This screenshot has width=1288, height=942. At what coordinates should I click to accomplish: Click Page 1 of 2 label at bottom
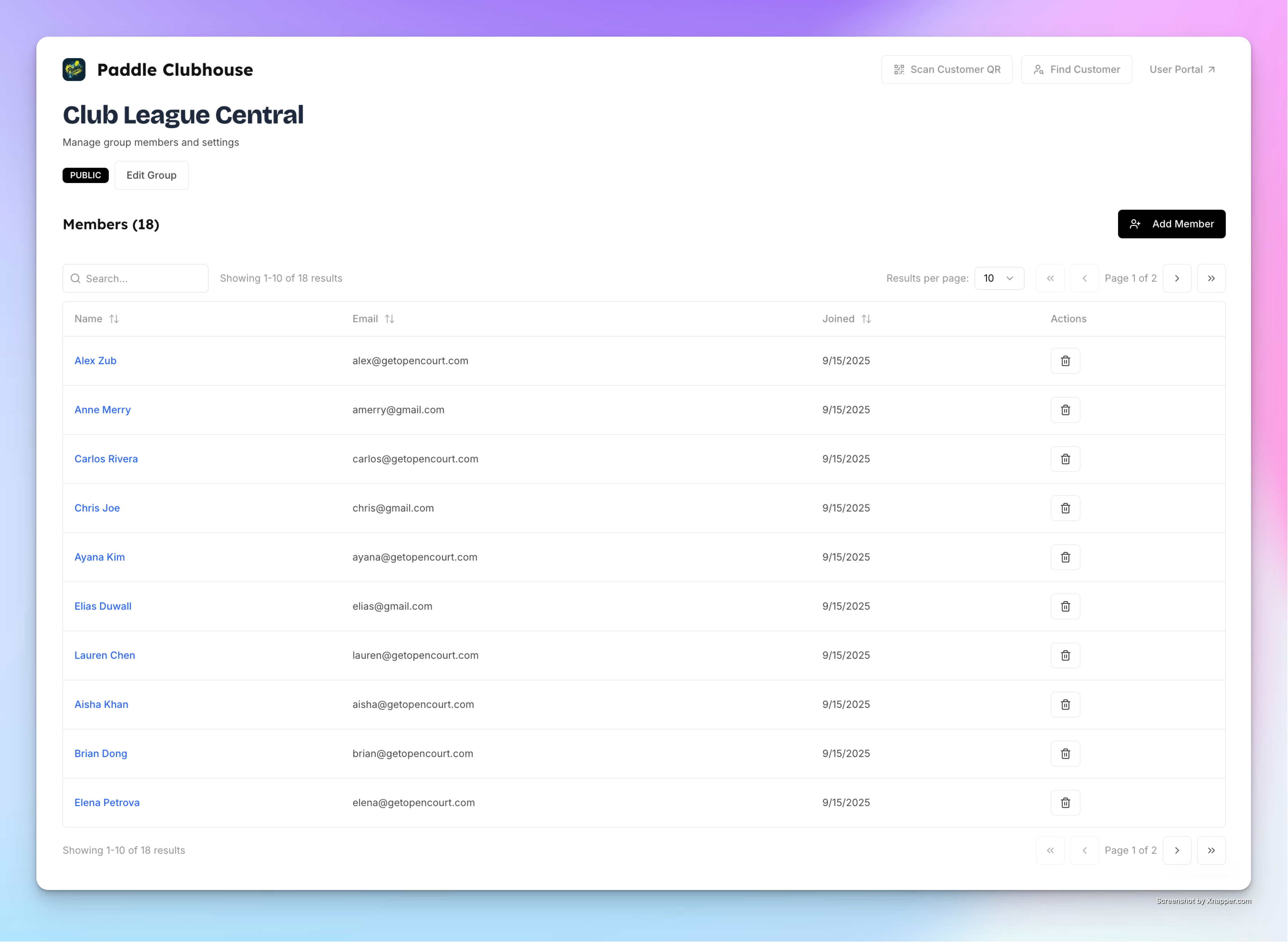pyautogui.click(x=1131, y=850)
